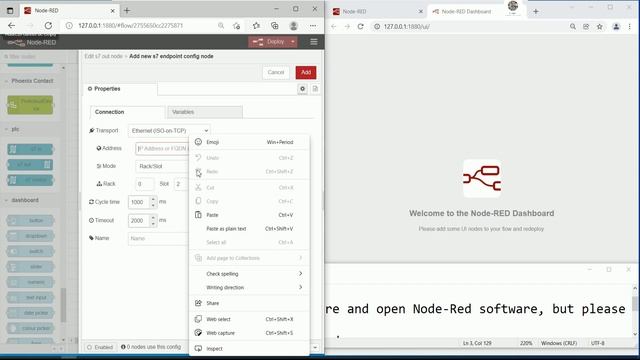Viewport: 640px width, 360px height.
Task: Click Paste clipboard icon in context menu
Action: tap(198, 214)
